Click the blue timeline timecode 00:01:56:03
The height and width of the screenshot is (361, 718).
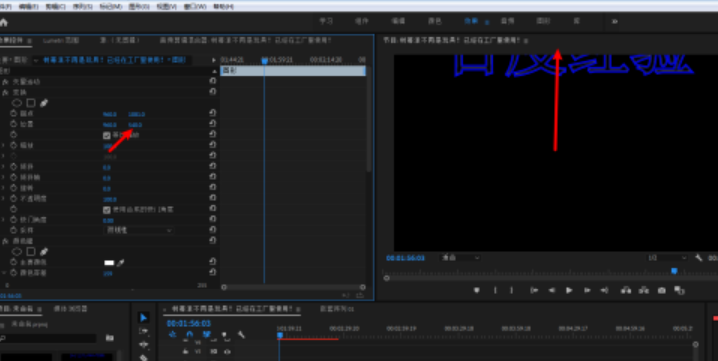(x=189, y=324)
